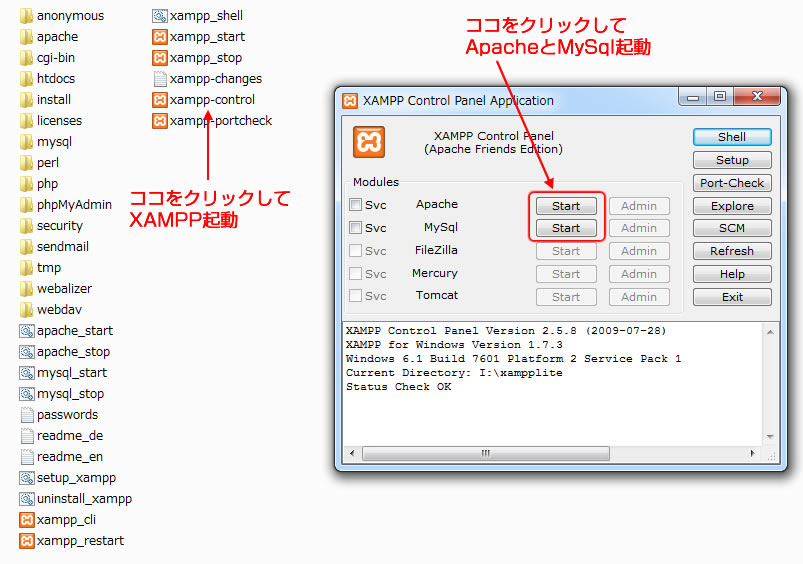Viewport: 803px width, 564px height.
Task: Select the xampp_cli application icon
Action: tap(27, 520)
